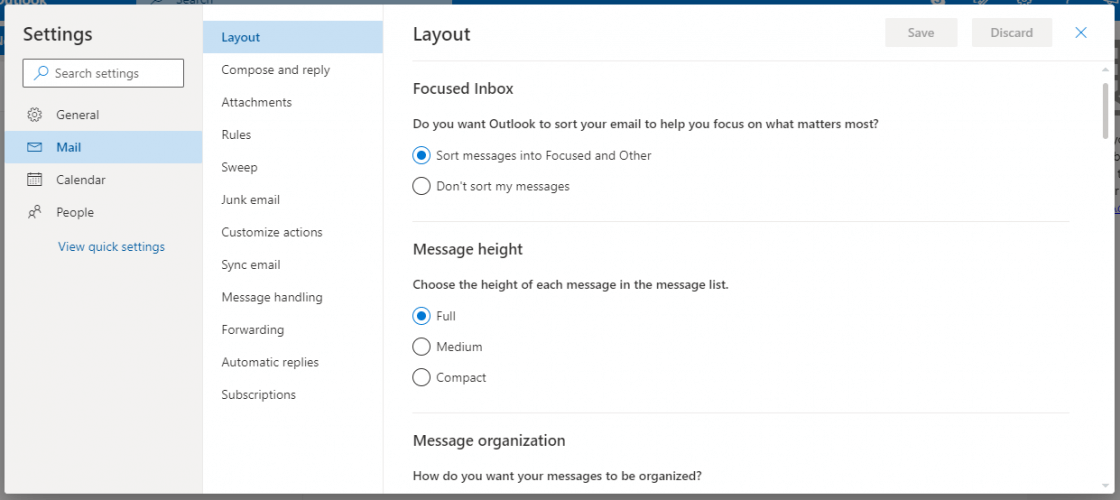Open Attachments settings
Screen dimensions: 1120x500
[x=293, y=102]
